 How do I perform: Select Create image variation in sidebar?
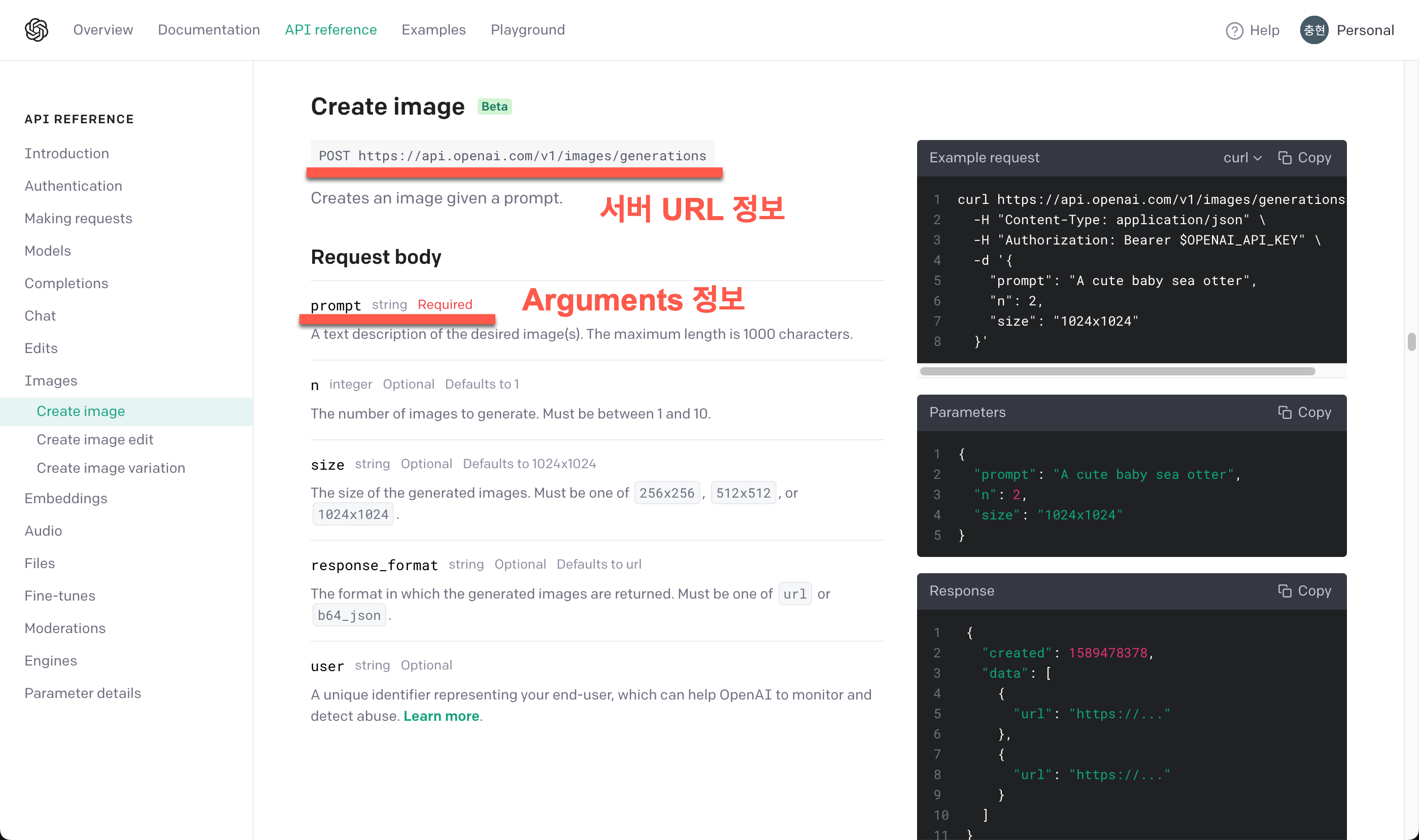111,468
